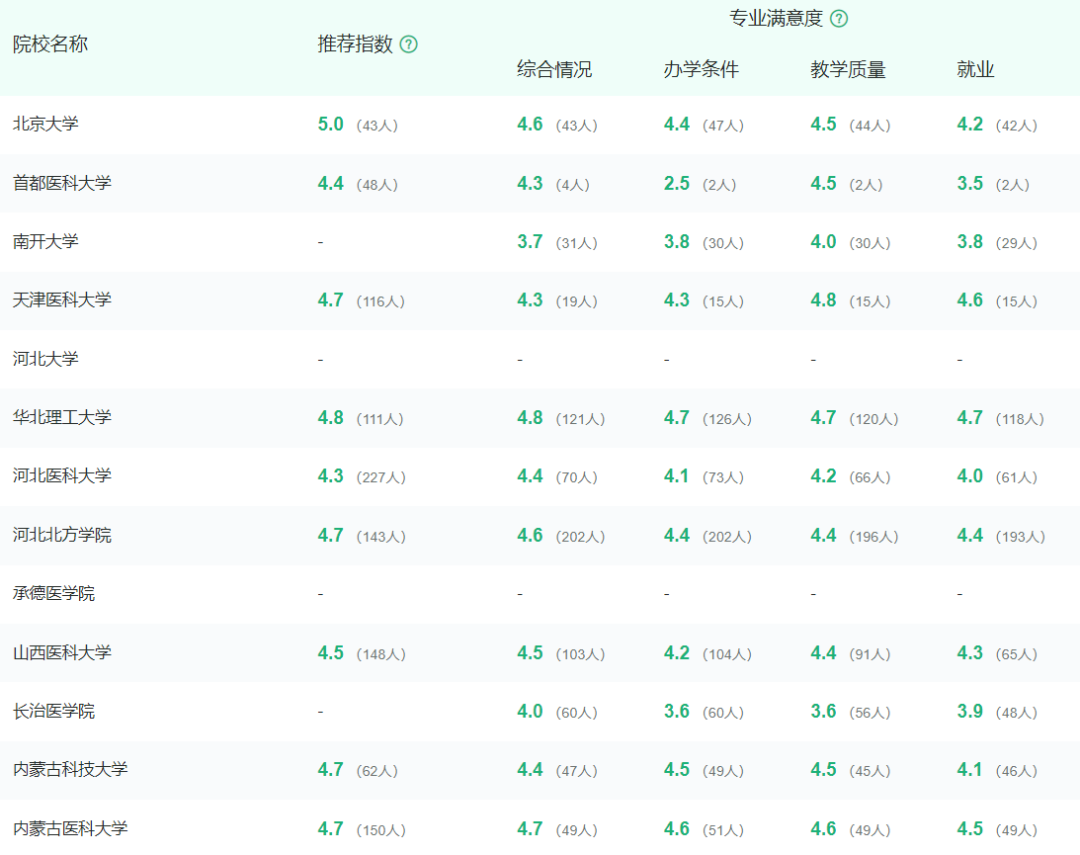Click 河北医科大学 办学条件 score 4.1
The width and height of the screenshot is (1080, 855).
coord(676,476)
